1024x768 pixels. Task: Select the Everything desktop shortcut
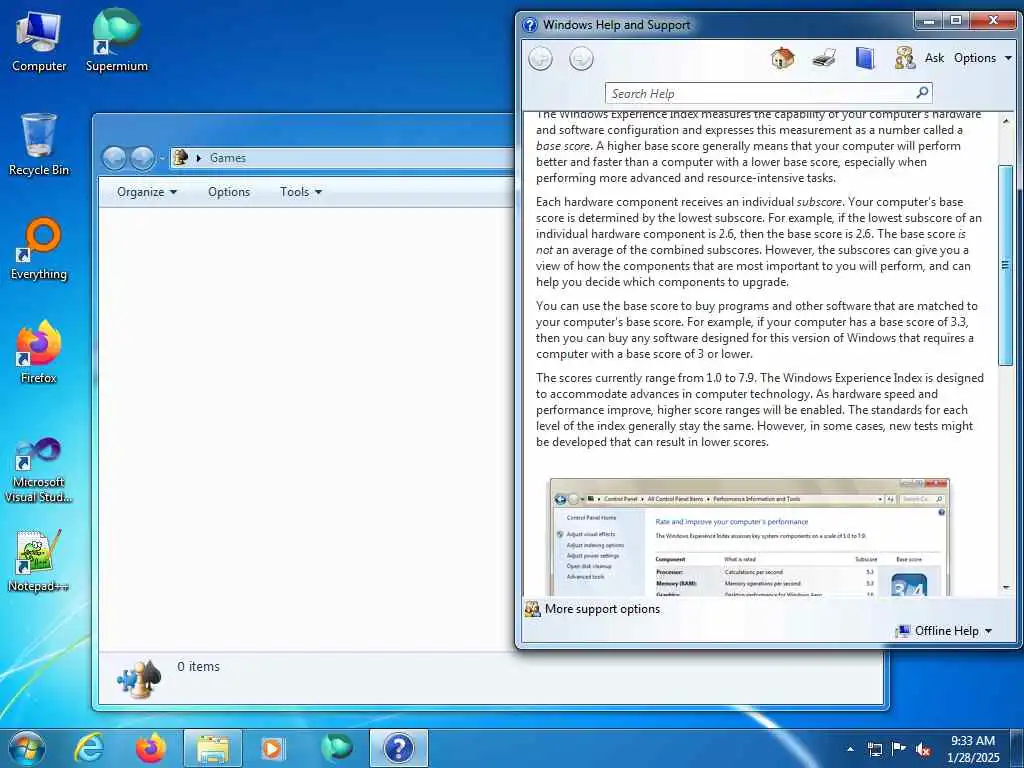click(x=39, y=249)
